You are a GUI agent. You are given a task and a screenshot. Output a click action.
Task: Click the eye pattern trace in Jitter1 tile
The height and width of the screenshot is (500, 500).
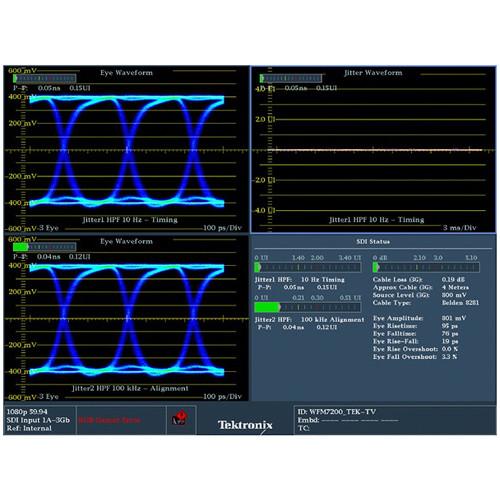click(127, 150)
